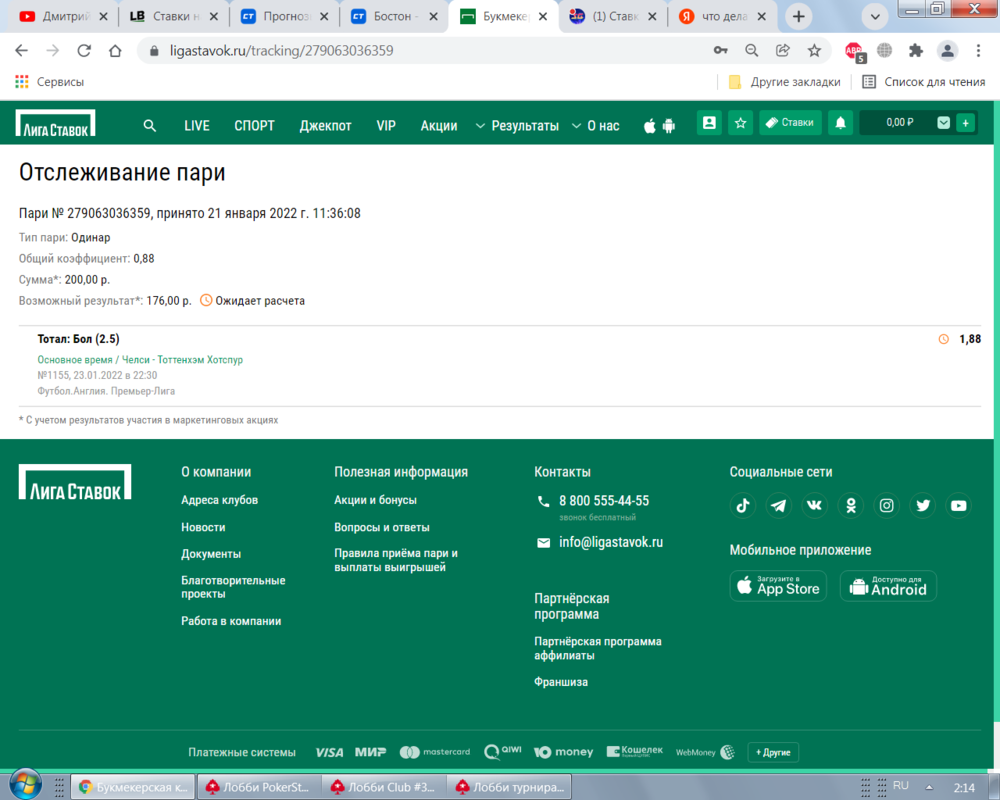Open the Список для чтения reading list
The image size is (1000, 800).
tap(923, 82)
